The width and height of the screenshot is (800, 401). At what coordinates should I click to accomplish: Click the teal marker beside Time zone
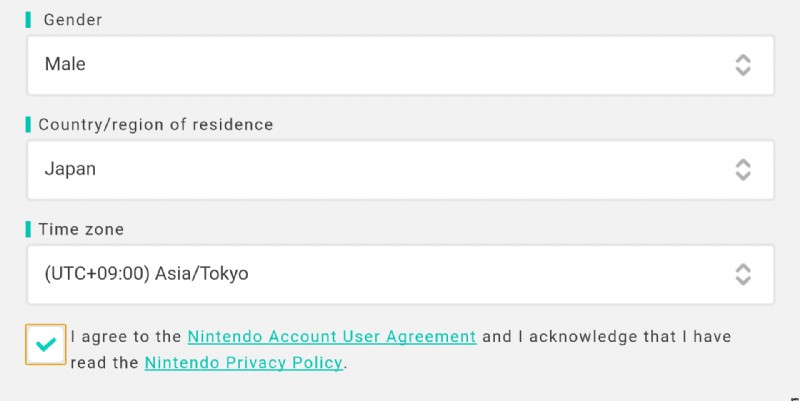coord(29,229)
